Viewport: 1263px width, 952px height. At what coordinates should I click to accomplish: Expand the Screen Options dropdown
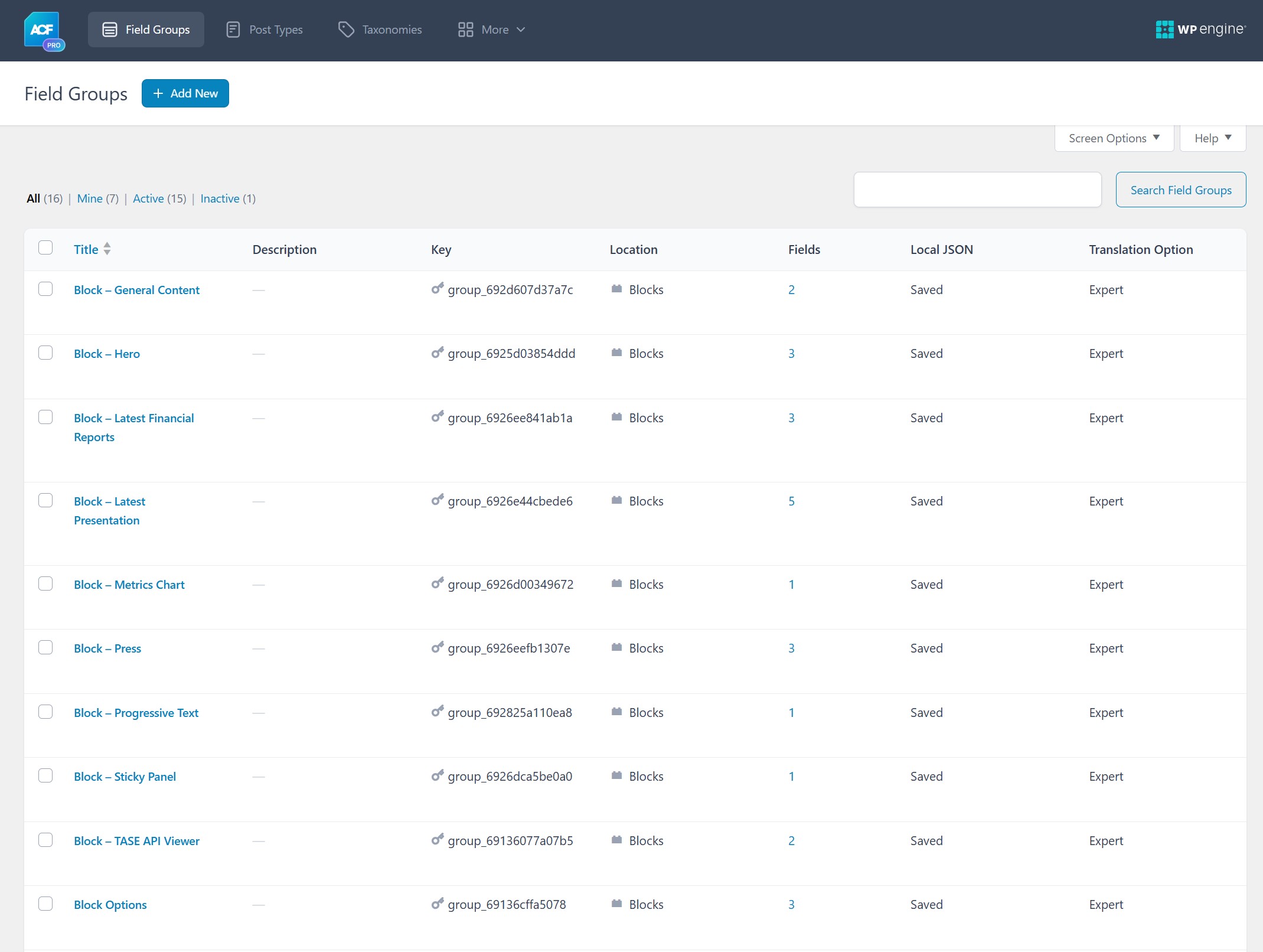1114,138
